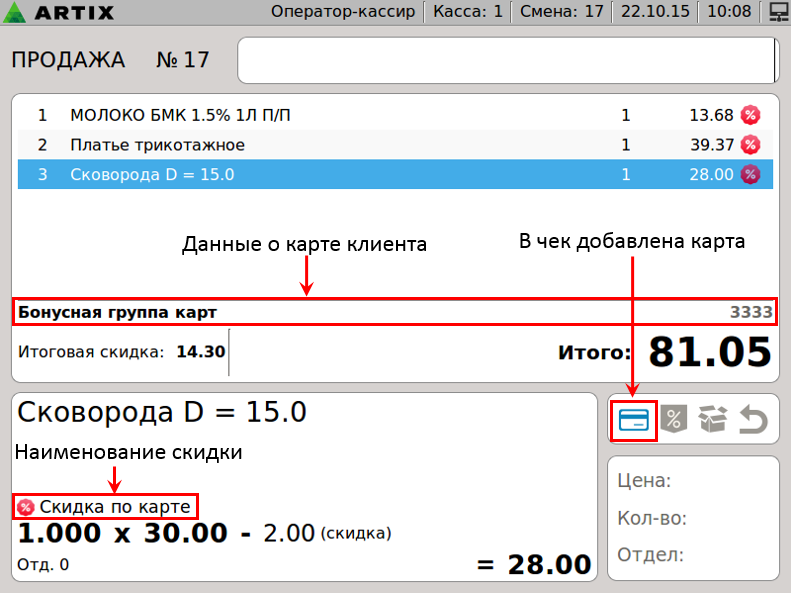Click the Кол-во quantity field
Image resolution: width=791 pixels, height=593 pixels.
(x=693, y=518)
